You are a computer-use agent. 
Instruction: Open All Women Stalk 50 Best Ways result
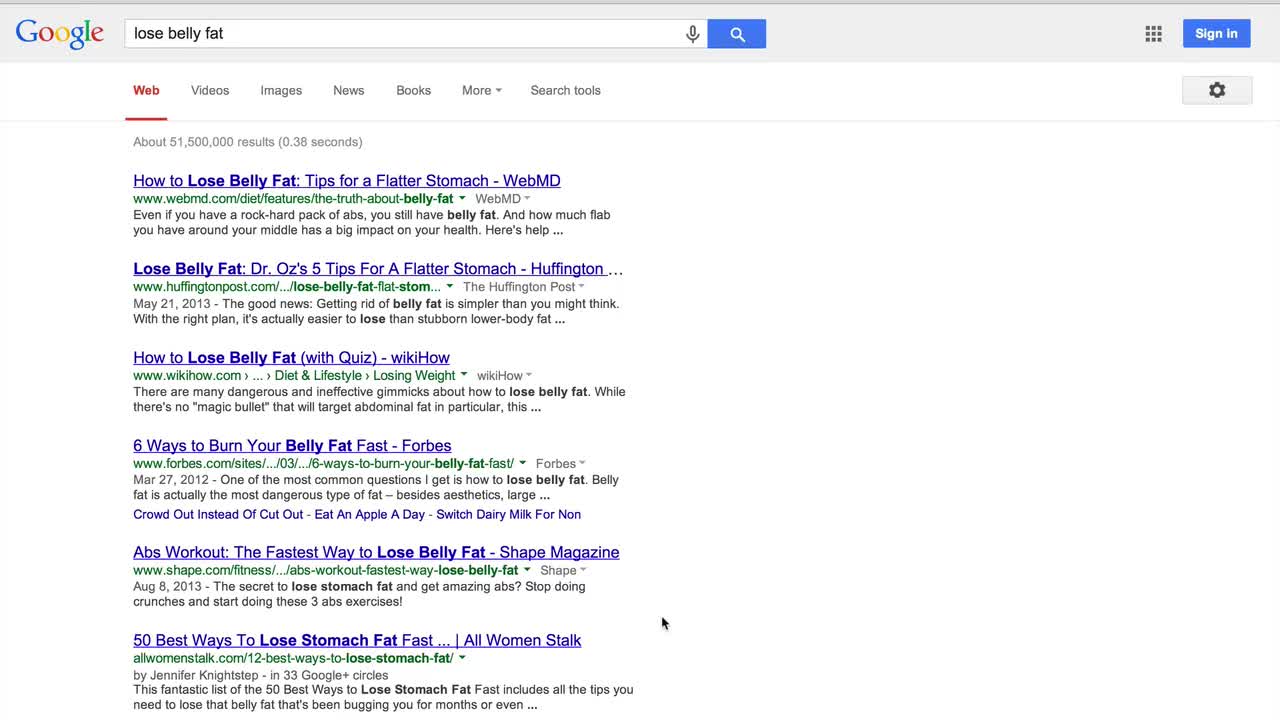pos(357,640)
